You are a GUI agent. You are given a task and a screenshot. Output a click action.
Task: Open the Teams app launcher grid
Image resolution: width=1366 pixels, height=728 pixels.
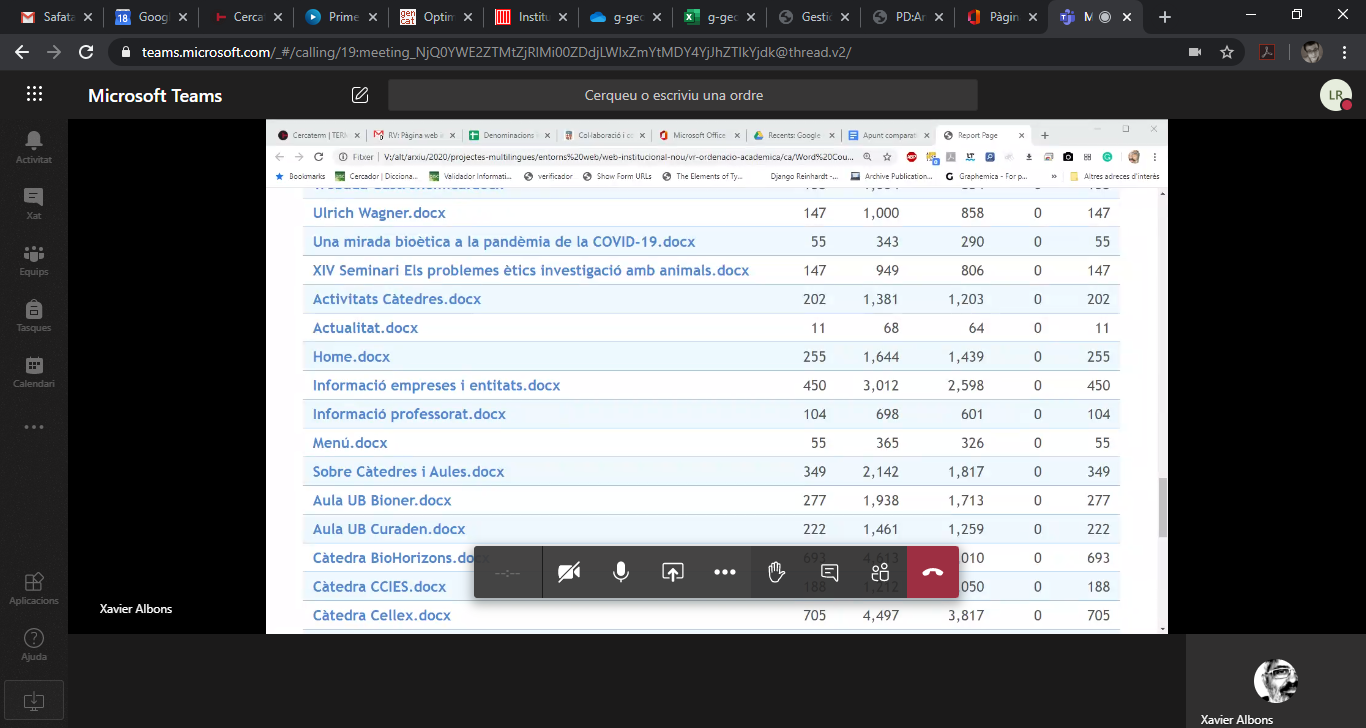(34, 94)
